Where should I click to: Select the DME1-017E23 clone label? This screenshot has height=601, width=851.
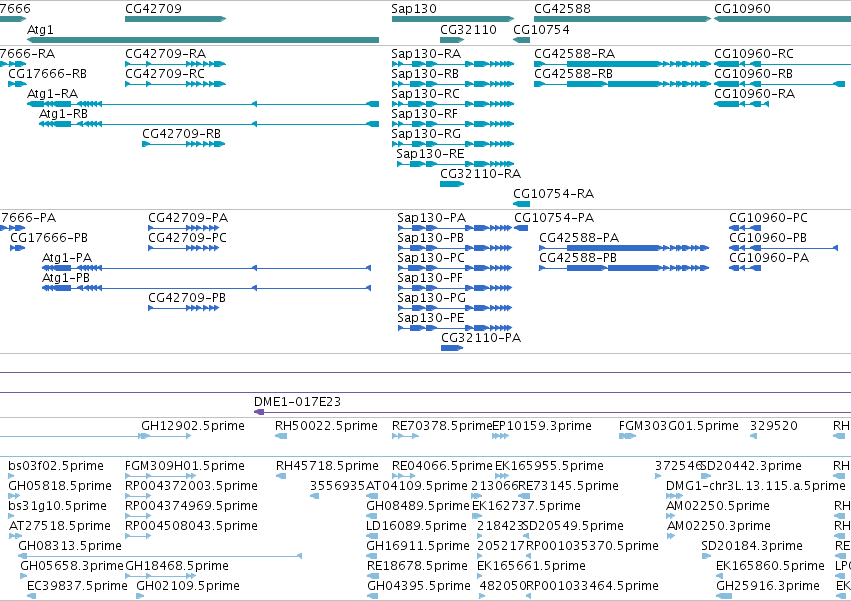(x=297, y=402)
